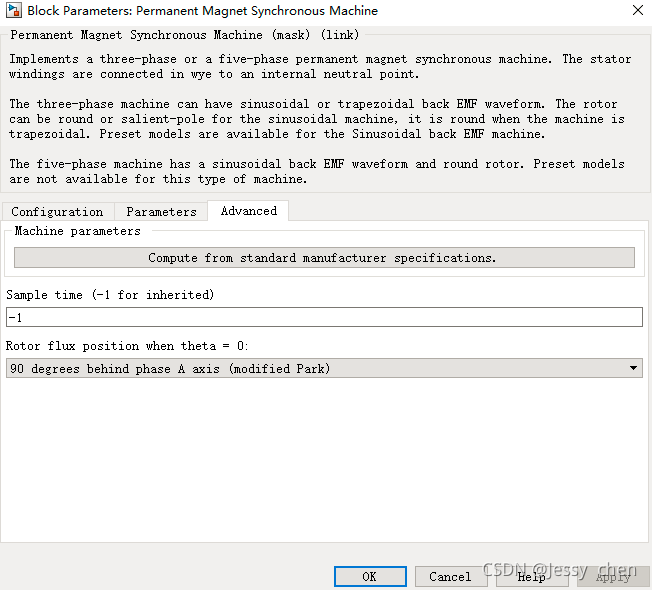Click Compute from standard manufacturer specifications button

tap(324, 258)
